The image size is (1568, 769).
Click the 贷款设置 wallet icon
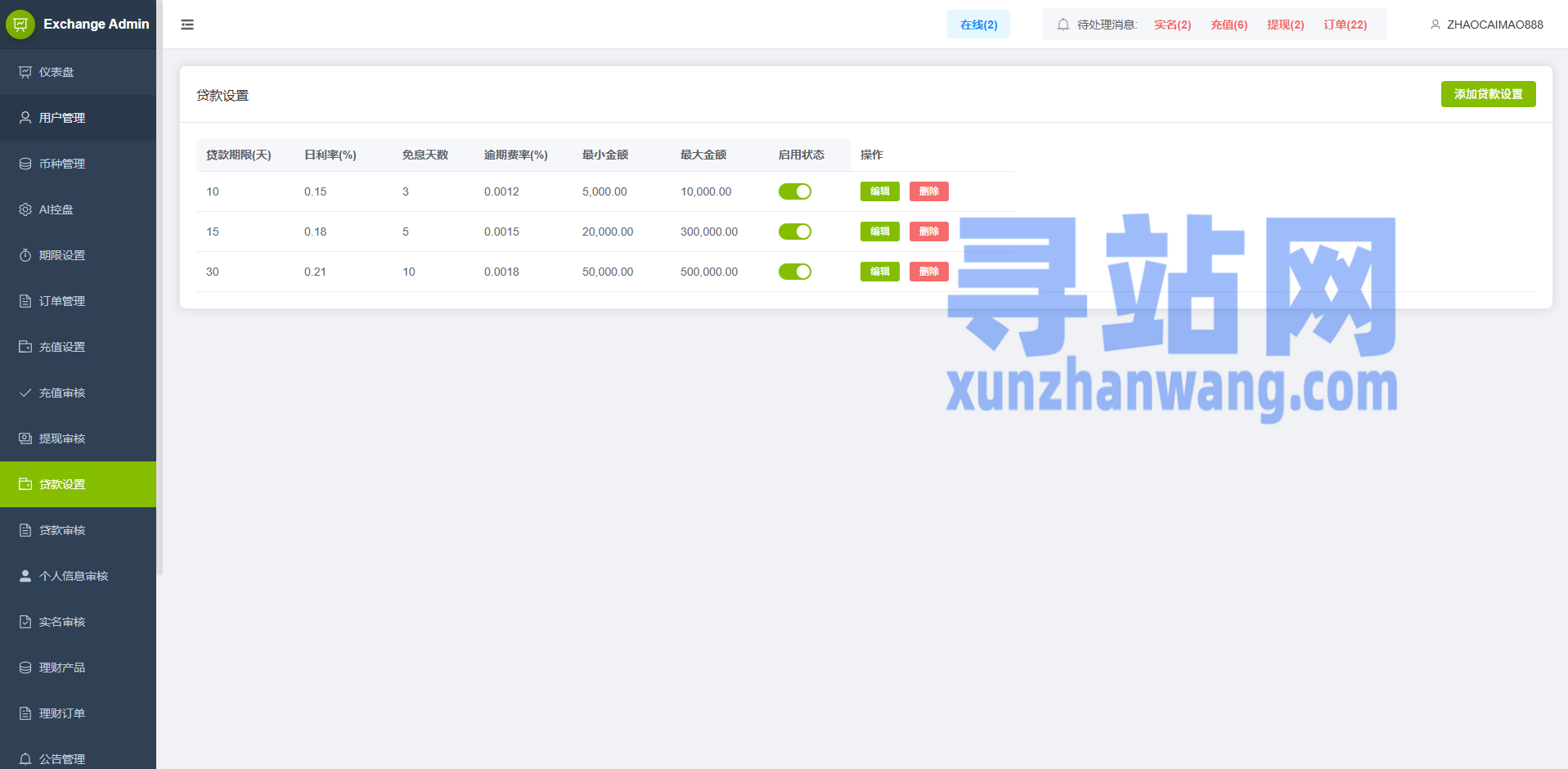pos(25,484)
